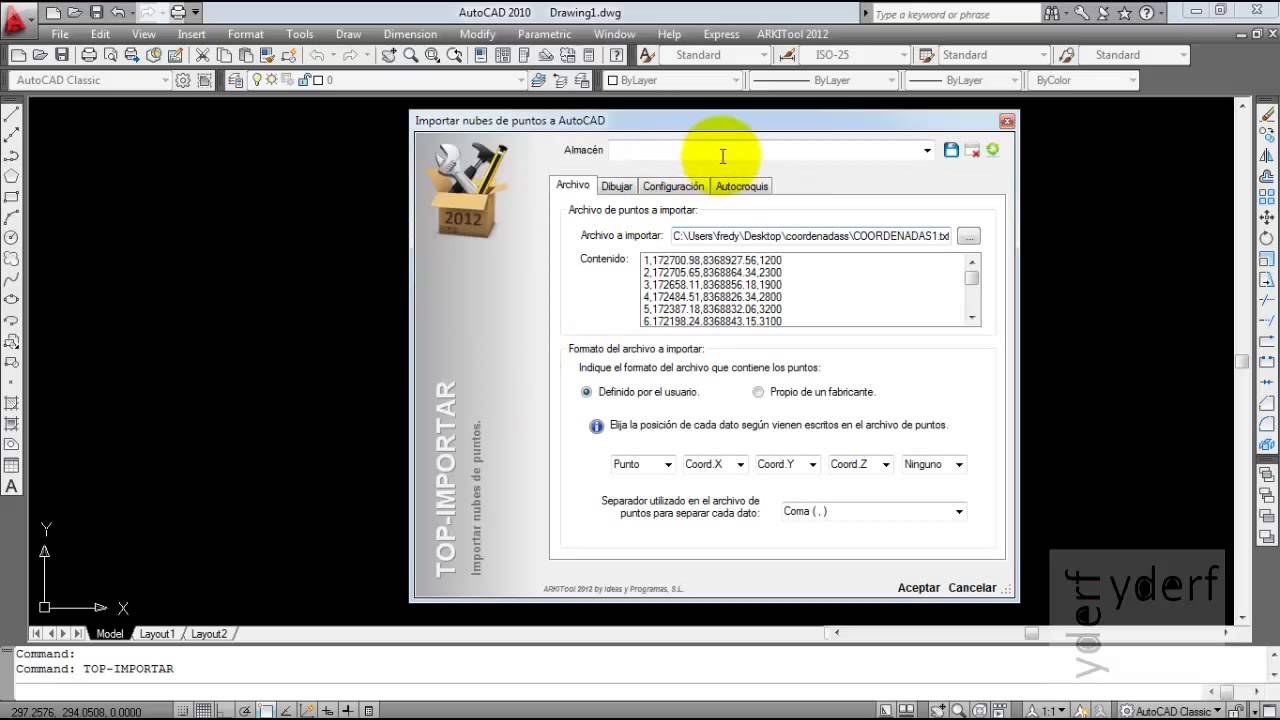Screen dimensions: 1280x720
Task: Click the Model tab
Action: click(109, 634)
